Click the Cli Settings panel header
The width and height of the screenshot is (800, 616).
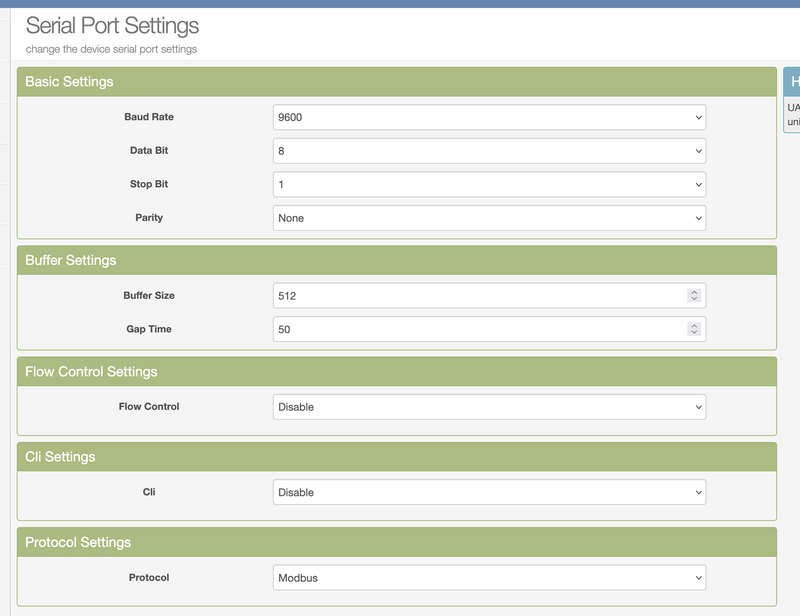click(x=397, y=457)
